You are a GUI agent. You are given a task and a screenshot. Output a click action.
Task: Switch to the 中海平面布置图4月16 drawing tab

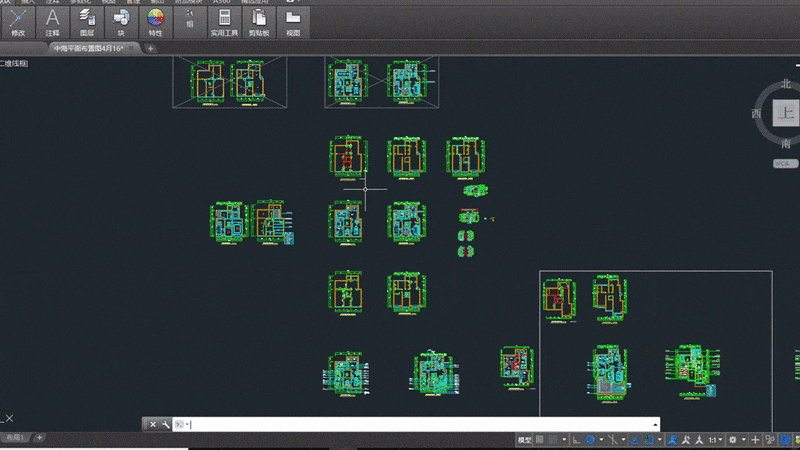(x=88, y=48)
